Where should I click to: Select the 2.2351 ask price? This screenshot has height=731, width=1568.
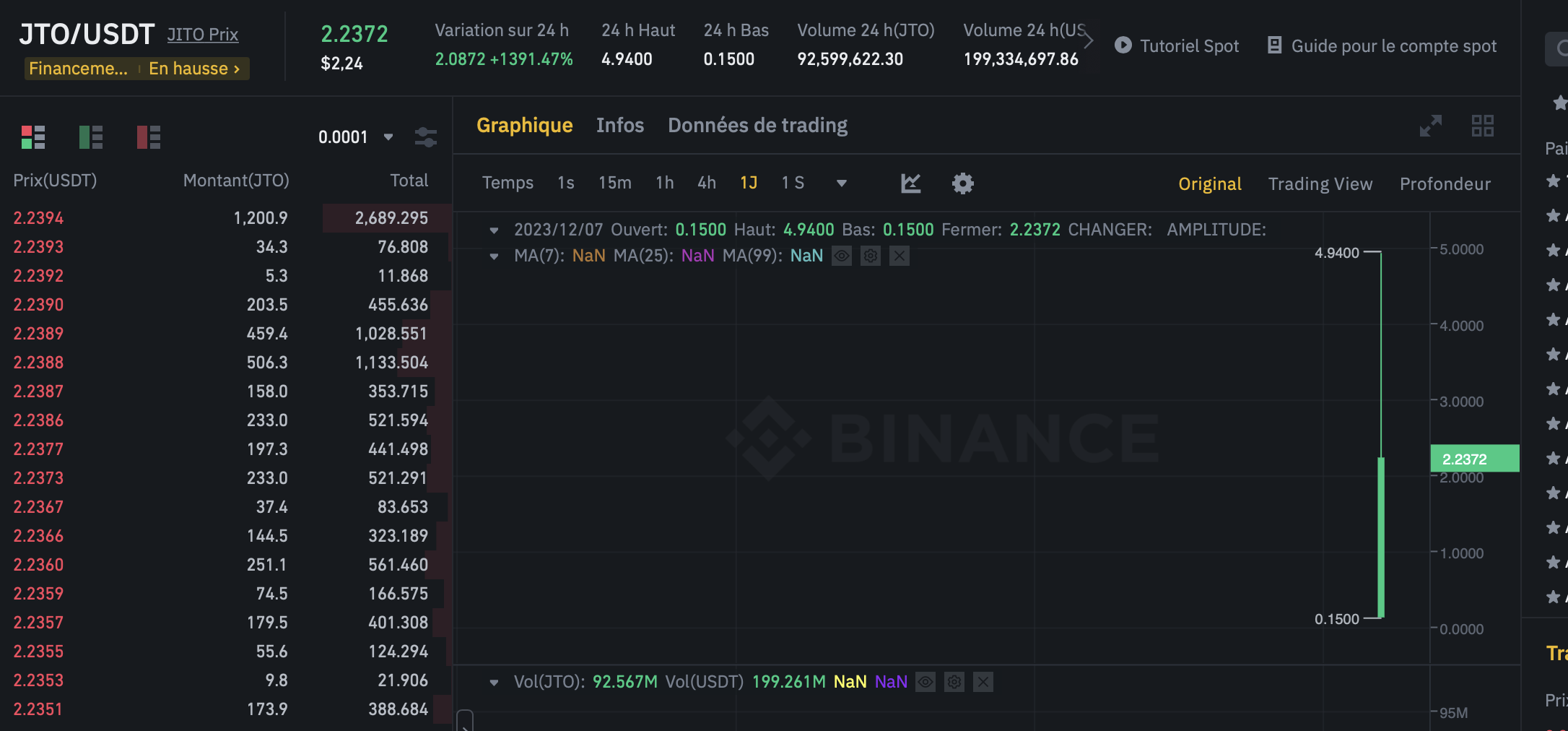38,709
